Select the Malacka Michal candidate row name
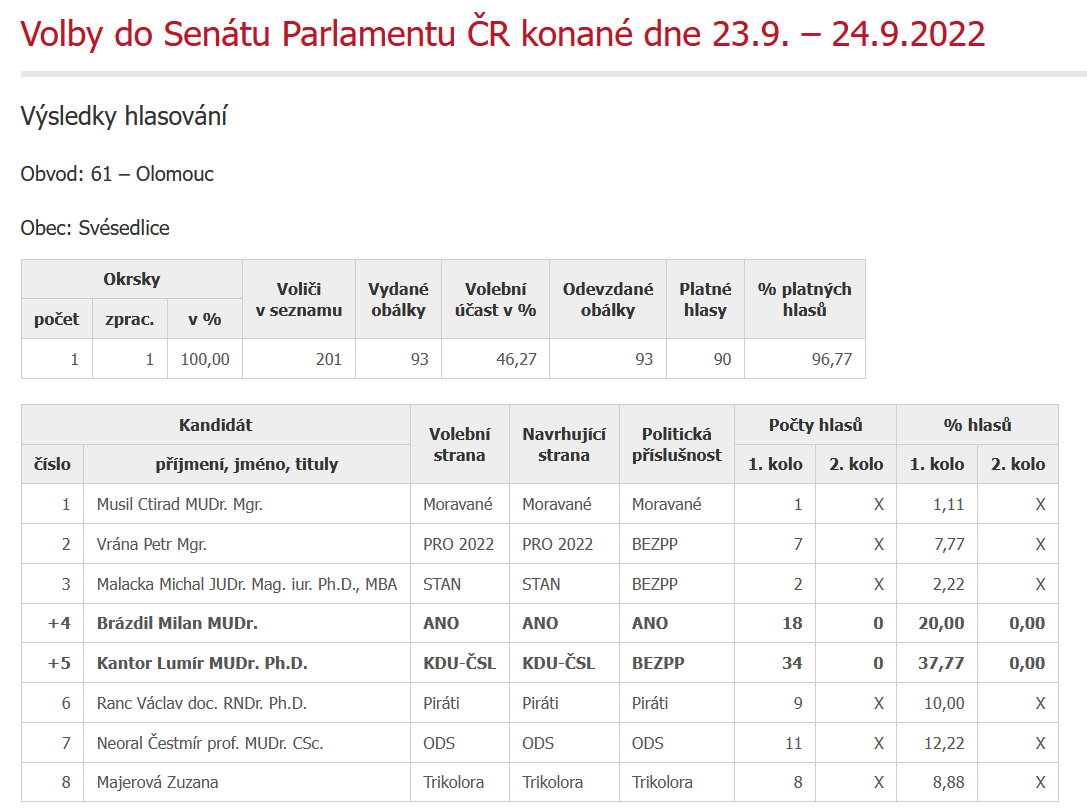 tap(247, 584)
